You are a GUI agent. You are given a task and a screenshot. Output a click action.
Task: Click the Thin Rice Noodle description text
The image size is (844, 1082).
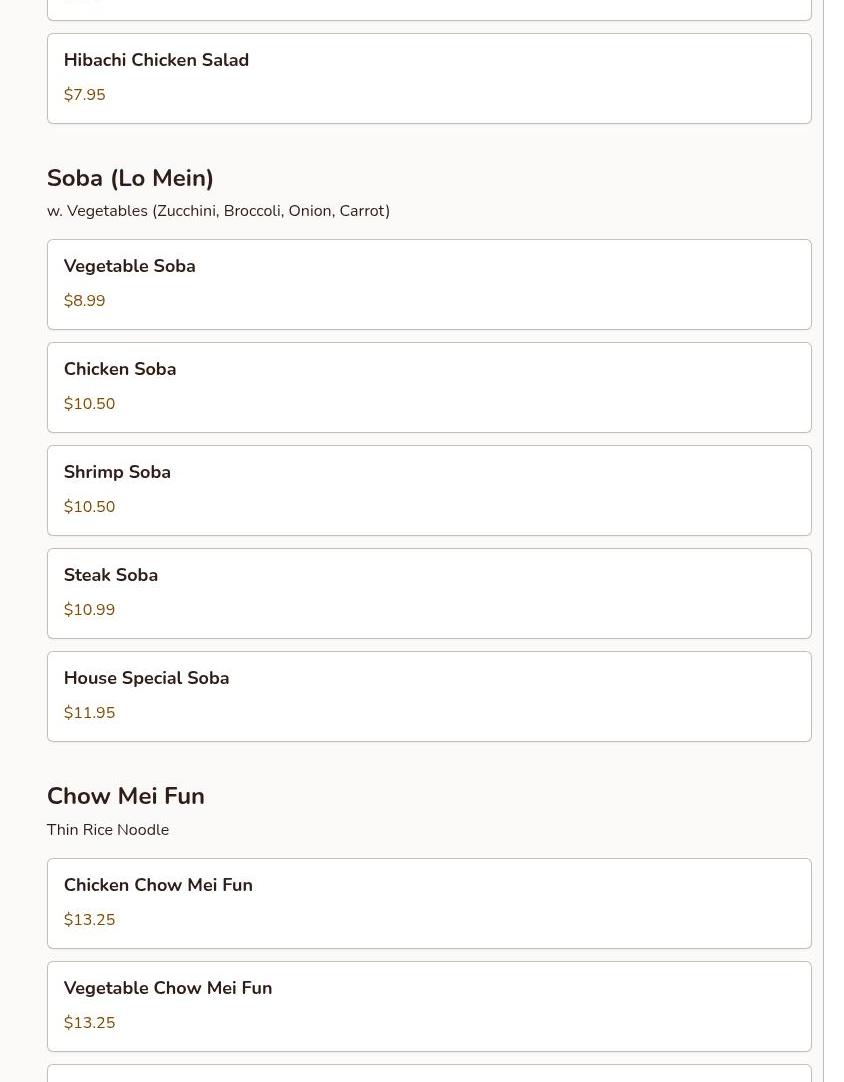point(108,830)
